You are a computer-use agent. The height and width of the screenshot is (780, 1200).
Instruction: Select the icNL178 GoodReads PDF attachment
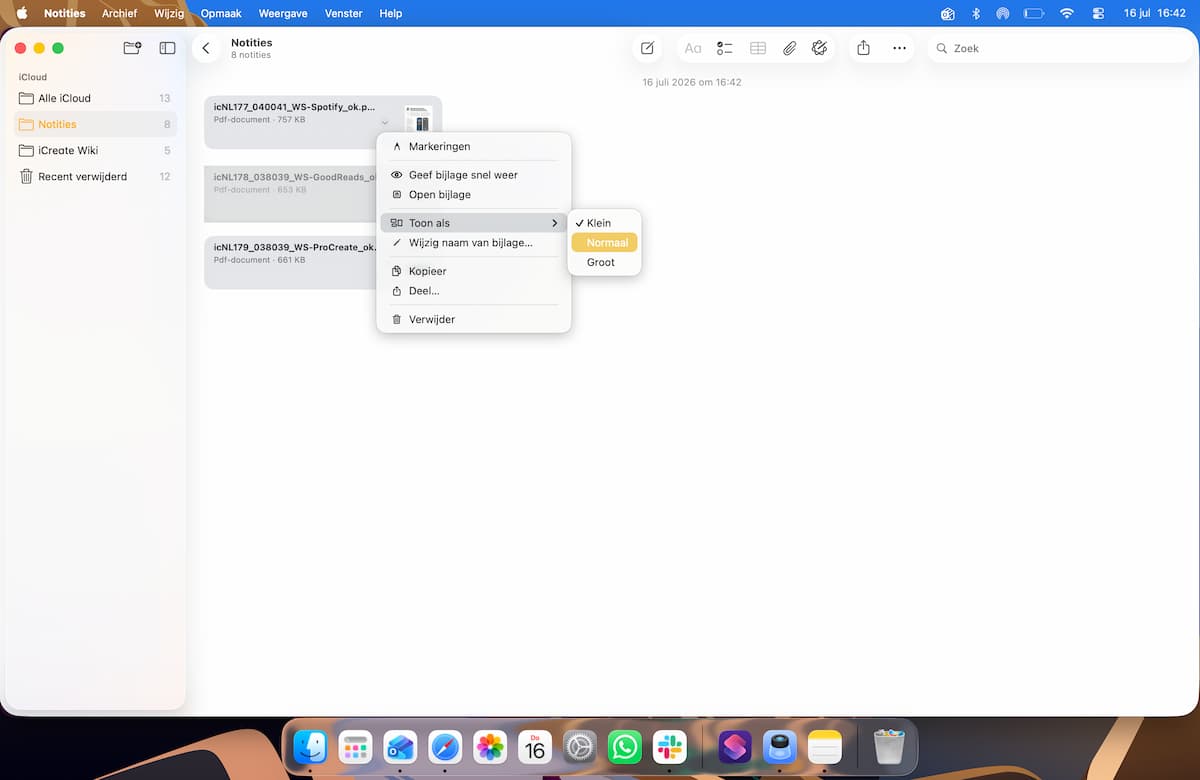290,194
